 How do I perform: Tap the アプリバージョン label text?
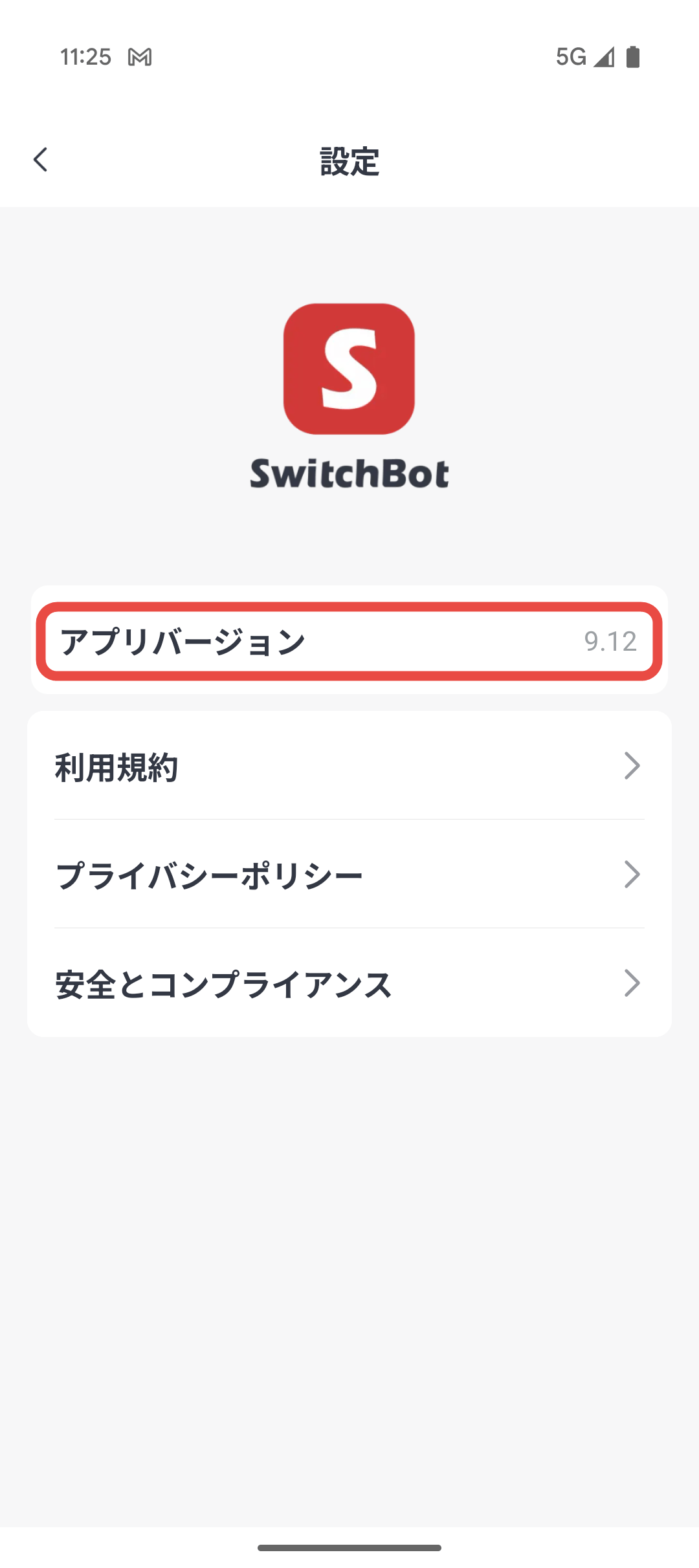click(x=183, y=642)
